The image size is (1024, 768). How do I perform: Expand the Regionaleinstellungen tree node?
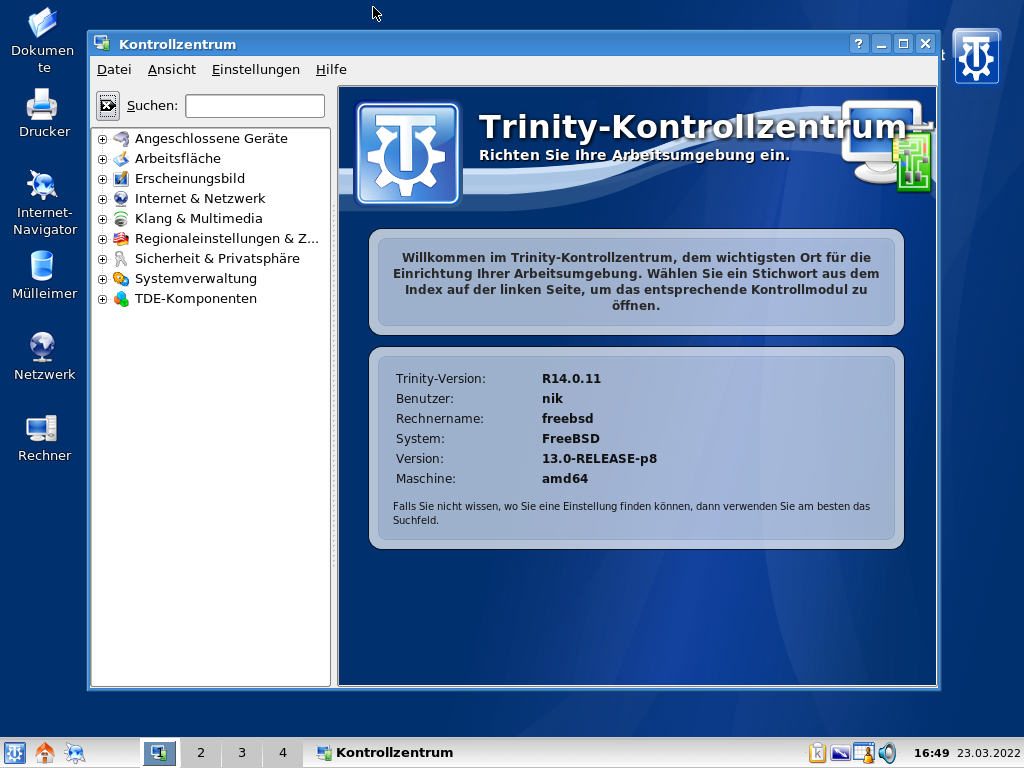coord(103,239)
